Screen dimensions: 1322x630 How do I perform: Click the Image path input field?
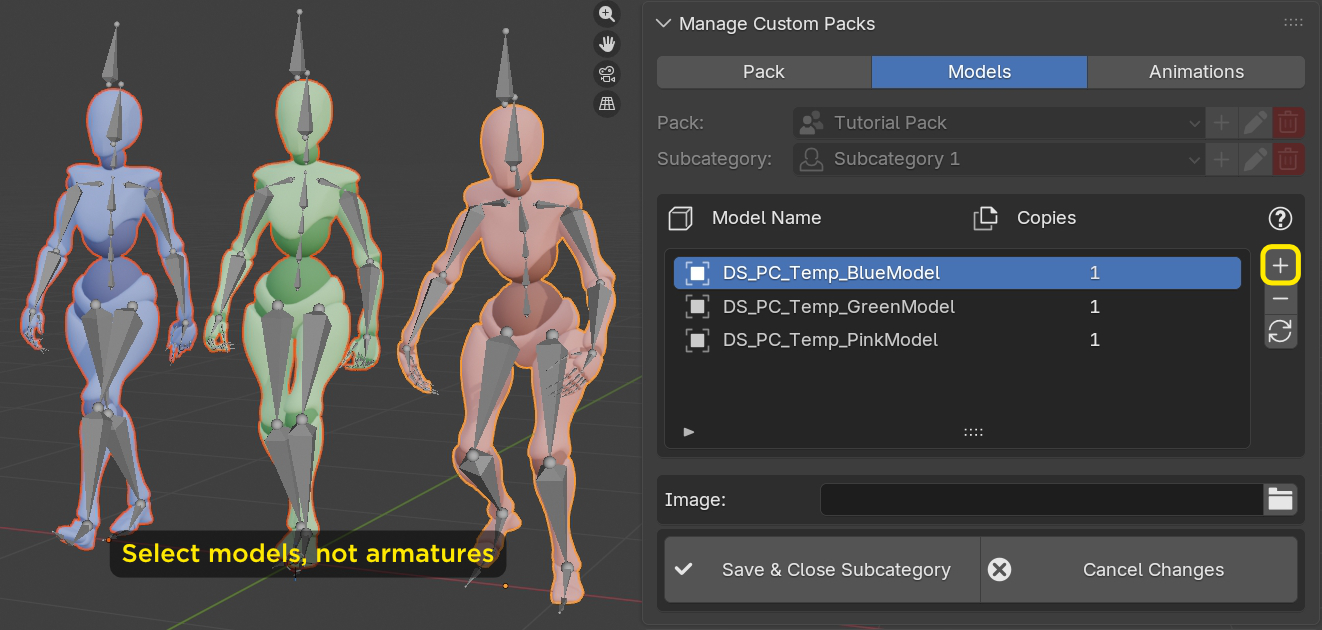click(x=1041, y=499)
